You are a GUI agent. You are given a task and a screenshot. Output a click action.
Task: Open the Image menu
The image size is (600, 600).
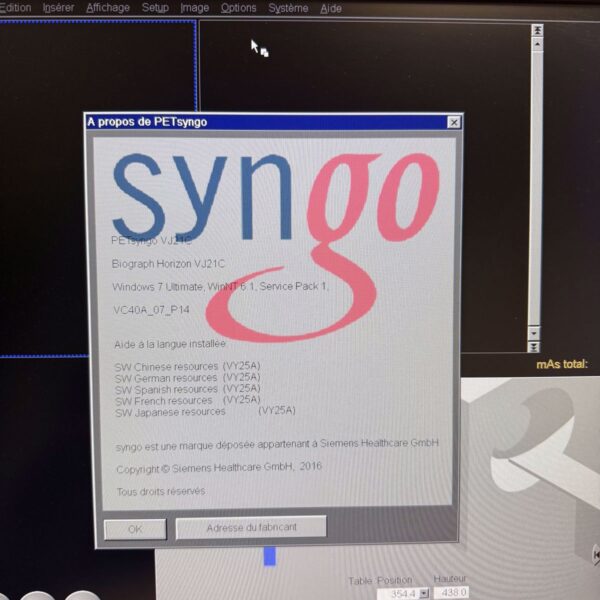(194, 8)
